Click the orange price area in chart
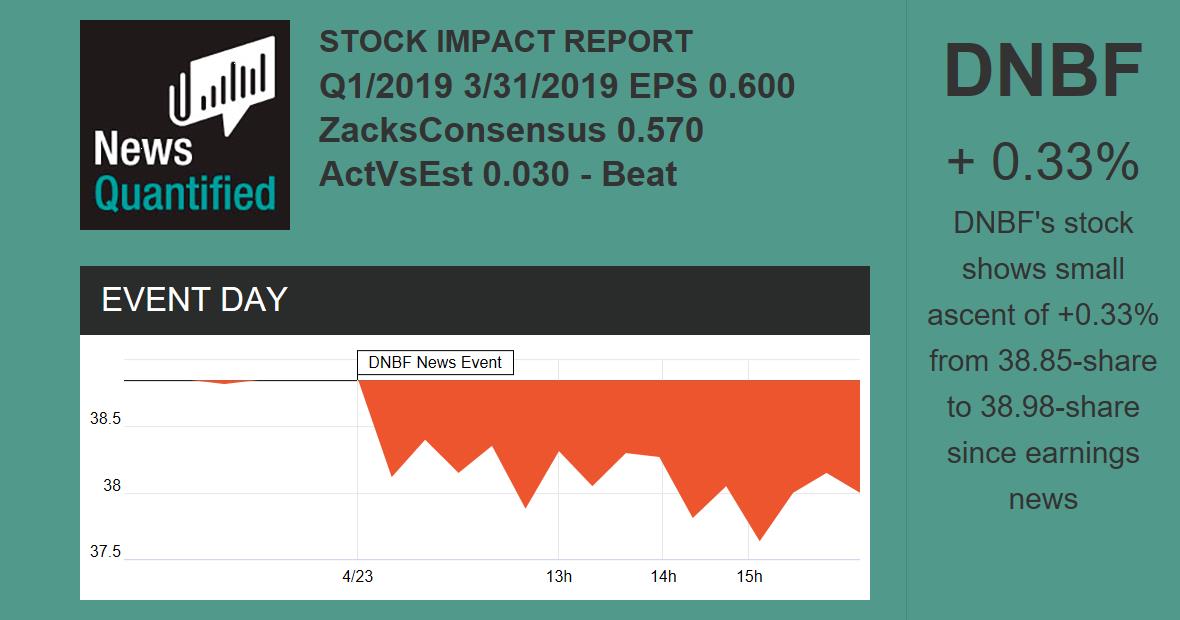This screenshot has width=1180, height=620. (600, 420)
